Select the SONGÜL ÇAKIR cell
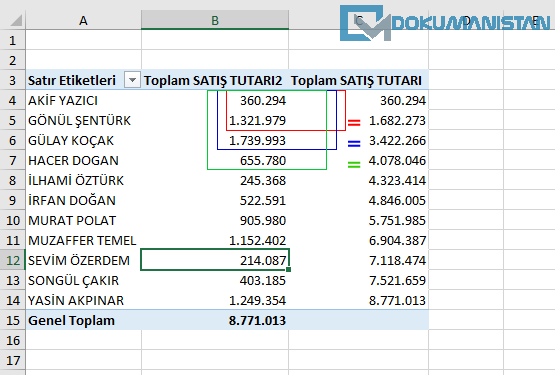Screen dimensions: 555x375 pyautogui.click(x=84, y=280)
